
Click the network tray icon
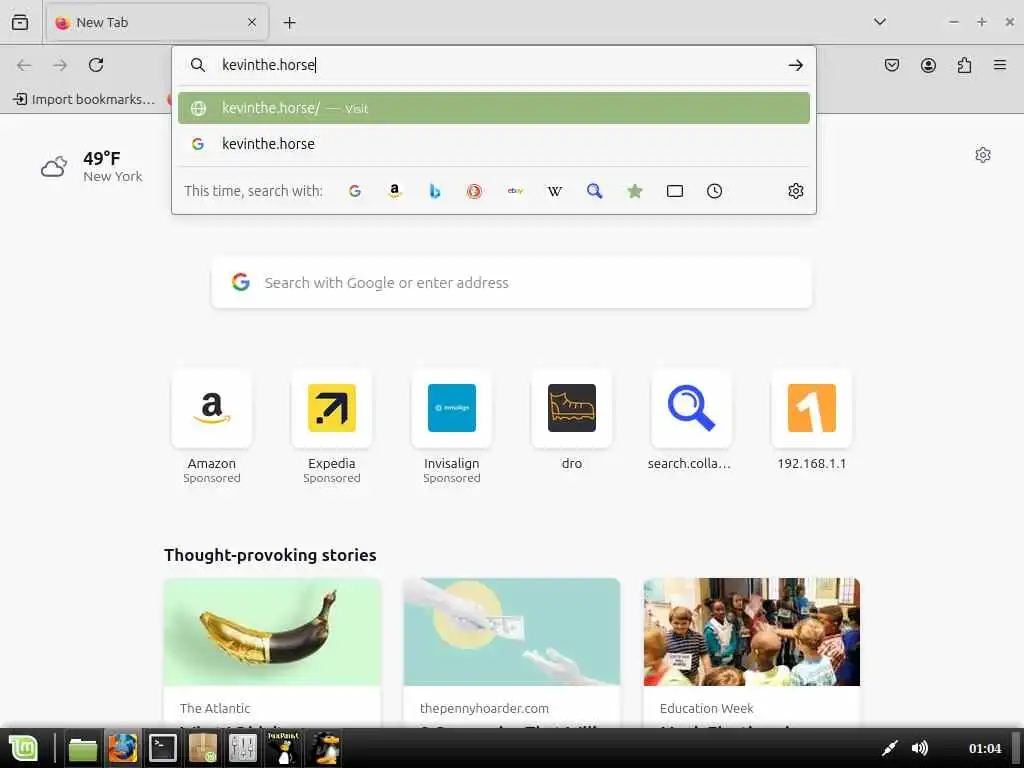pyautogui.click(x=889, y=748)
